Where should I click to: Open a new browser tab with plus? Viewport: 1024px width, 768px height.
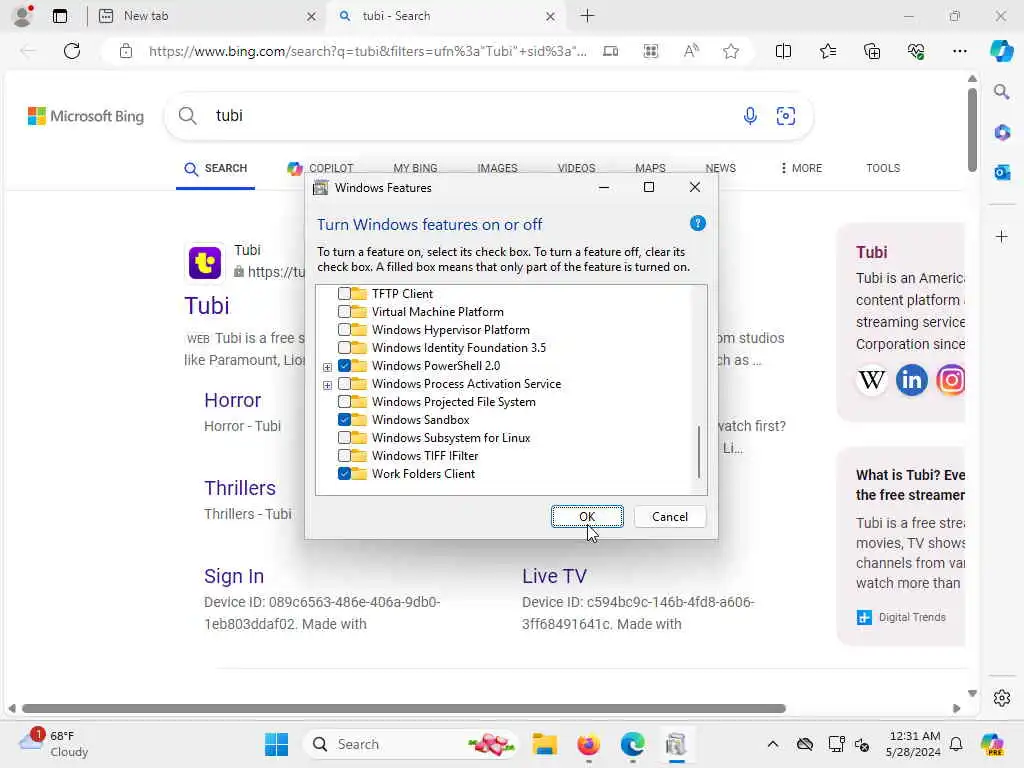(x=587, y=16)
